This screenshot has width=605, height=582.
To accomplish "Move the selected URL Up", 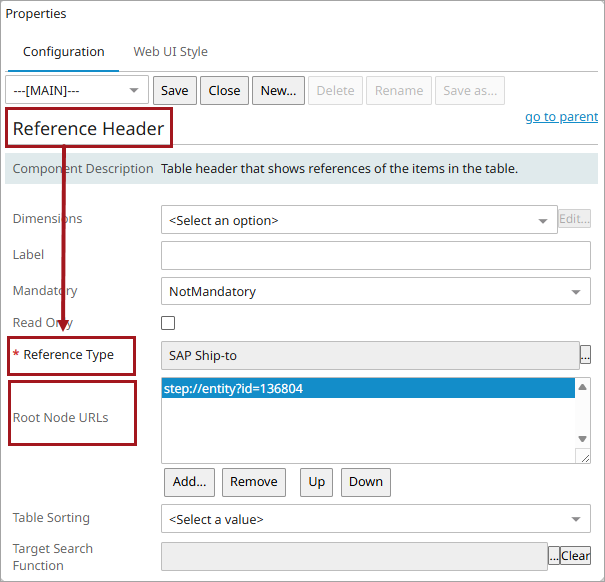I will point(316,482).
